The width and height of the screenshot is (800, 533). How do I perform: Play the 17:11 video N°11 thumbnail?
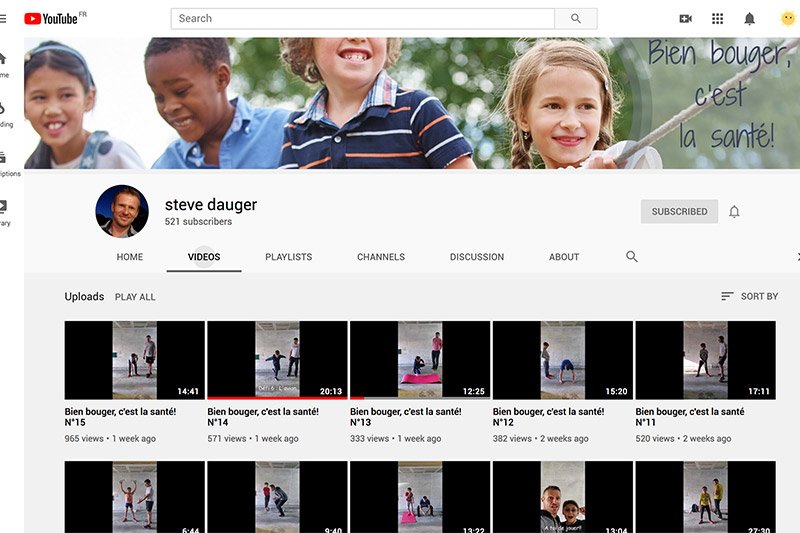pos(706,360)
